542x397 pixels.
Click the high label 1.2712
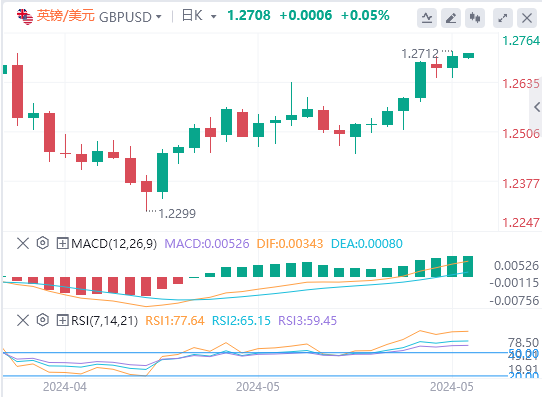pyautogui.click(x=420, y=54)
